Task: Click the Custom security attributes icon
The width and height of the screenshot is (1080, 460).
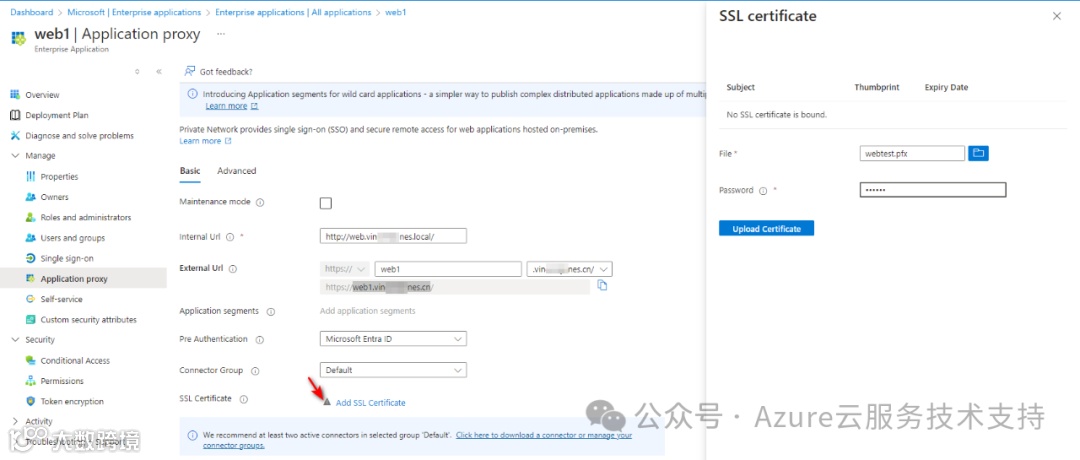Action: tap(30, 320)
